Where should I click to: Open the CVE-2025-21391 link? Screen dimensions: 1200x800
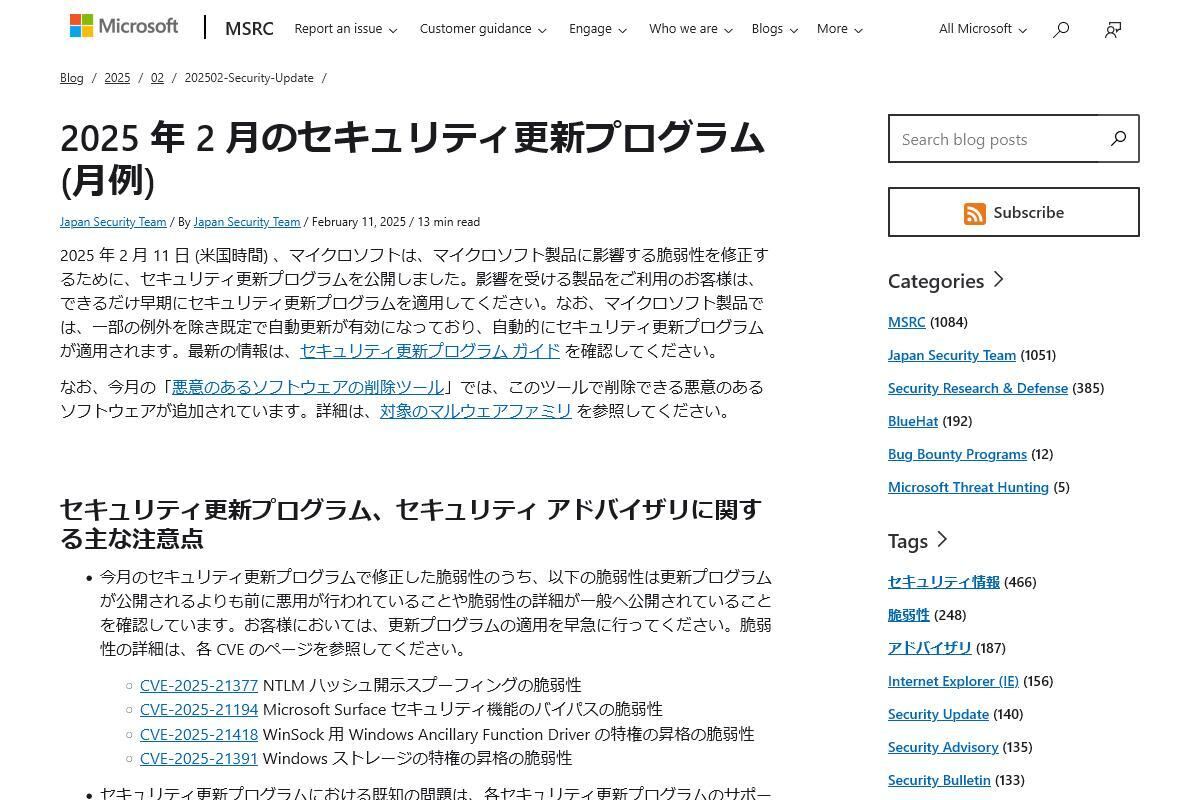coord(199,758)
